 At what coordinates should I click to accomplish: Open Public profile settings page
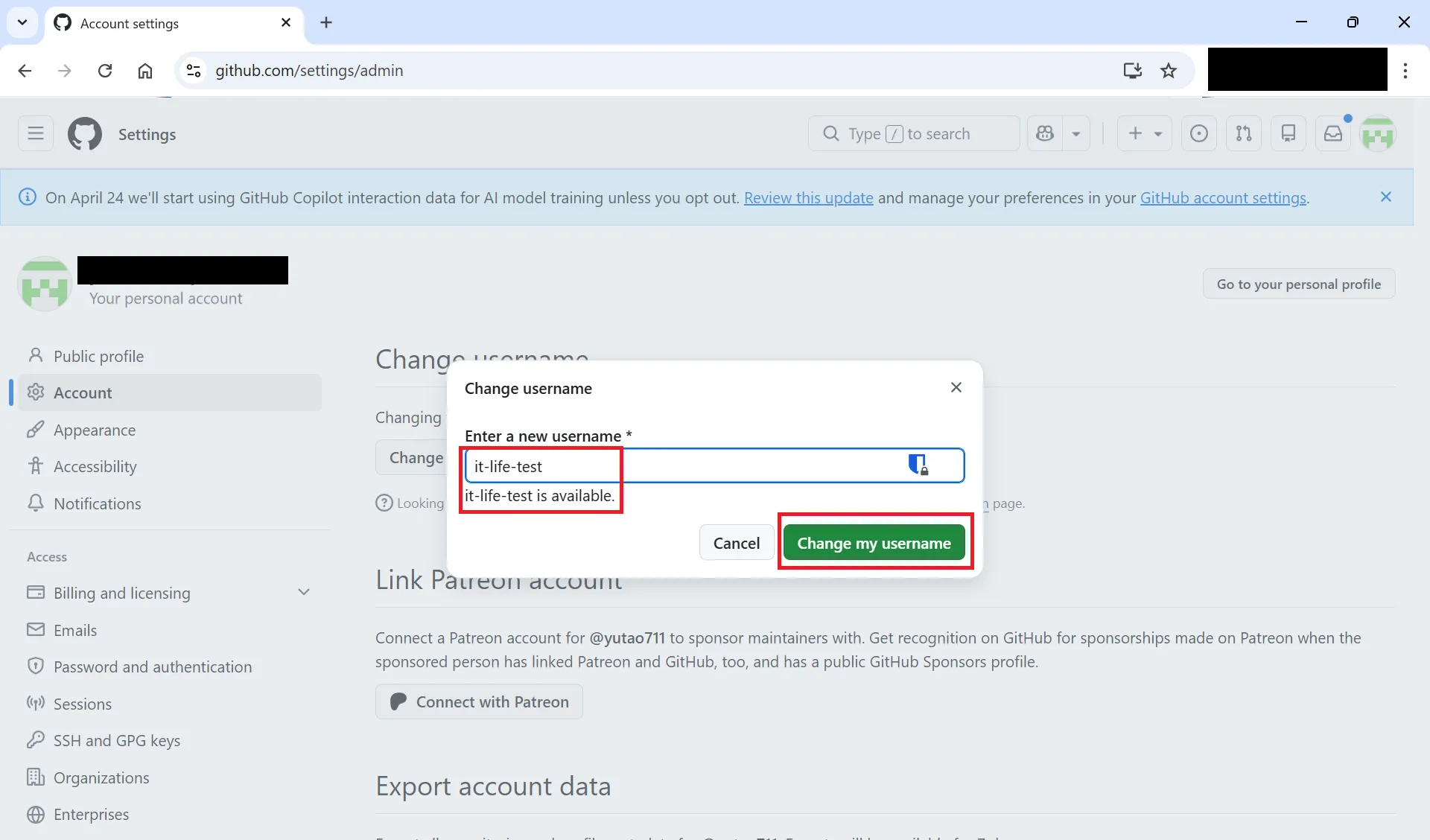pos(98,356)
